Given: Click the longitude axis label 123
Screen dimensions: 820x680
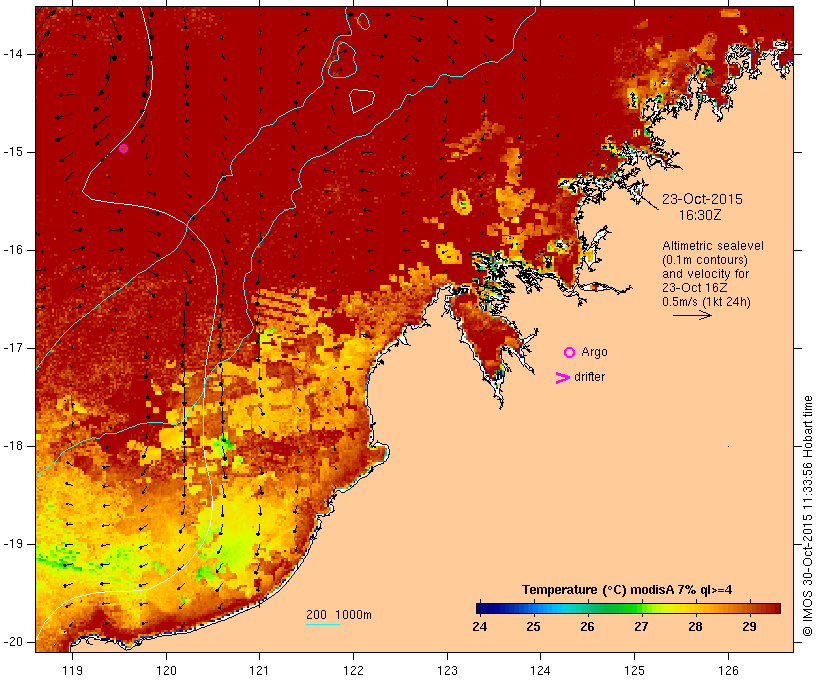Looking at the screenshot, I should [x=447, y=670].
